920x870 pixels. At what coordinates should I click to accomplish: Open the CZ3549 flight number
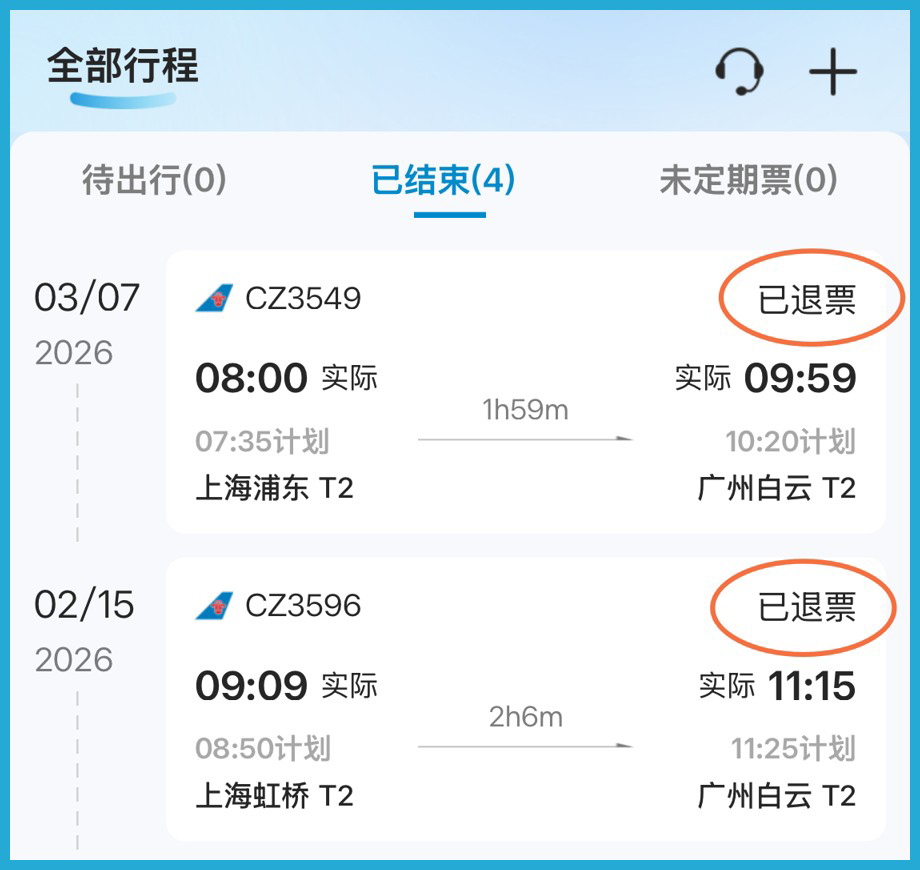pyautogui.click(x=303, y=298)
